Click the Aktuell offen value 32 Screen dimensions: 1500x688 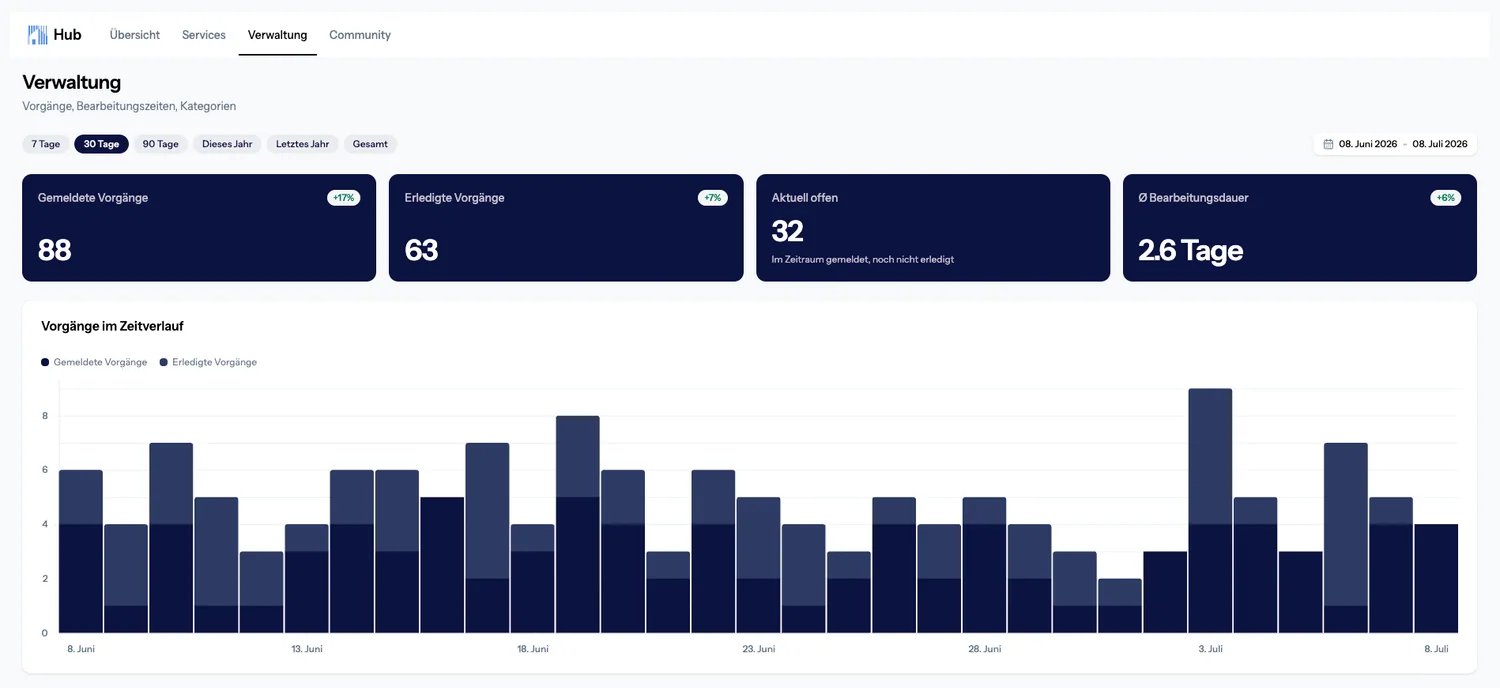[x=788, y=231]
